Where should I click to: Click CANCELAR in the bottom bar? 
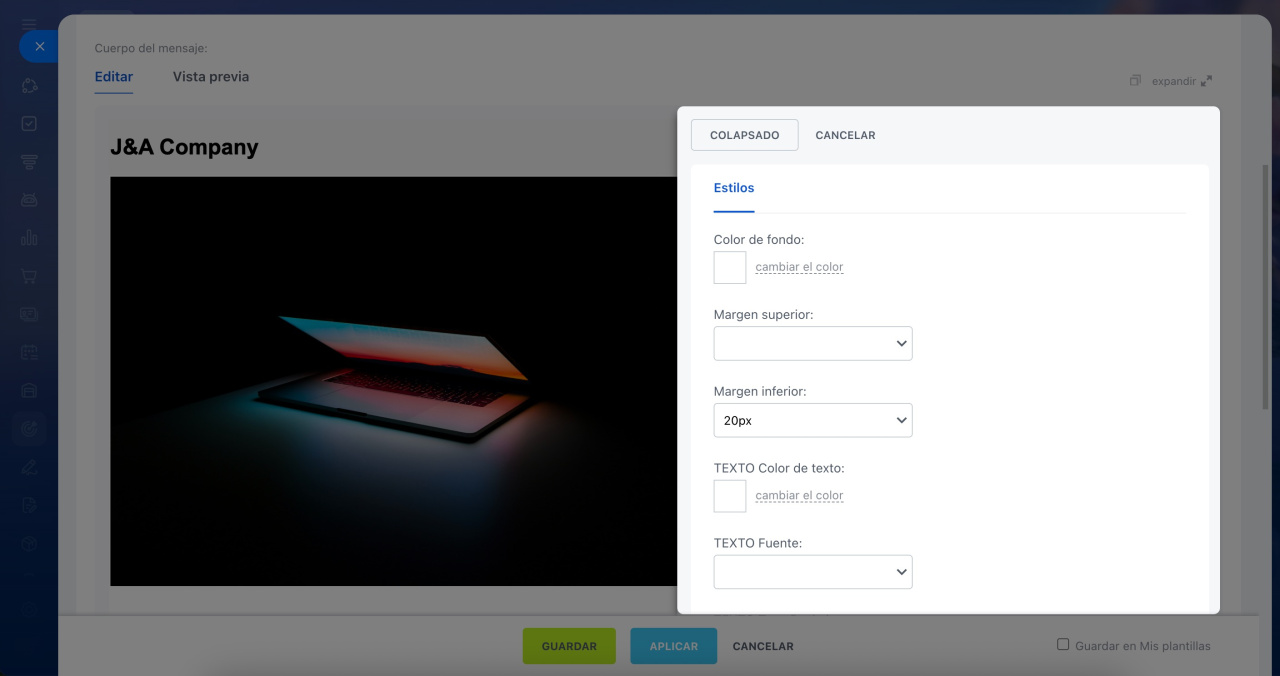[763, 646]
